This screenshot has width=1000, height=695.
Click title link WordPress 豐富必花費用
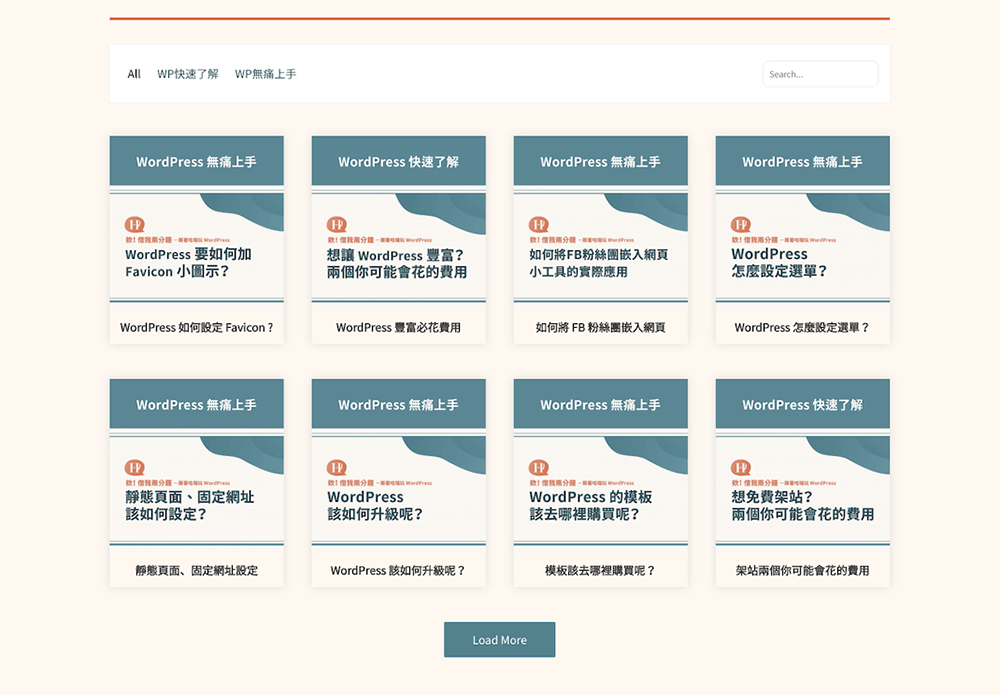point(399,328)
